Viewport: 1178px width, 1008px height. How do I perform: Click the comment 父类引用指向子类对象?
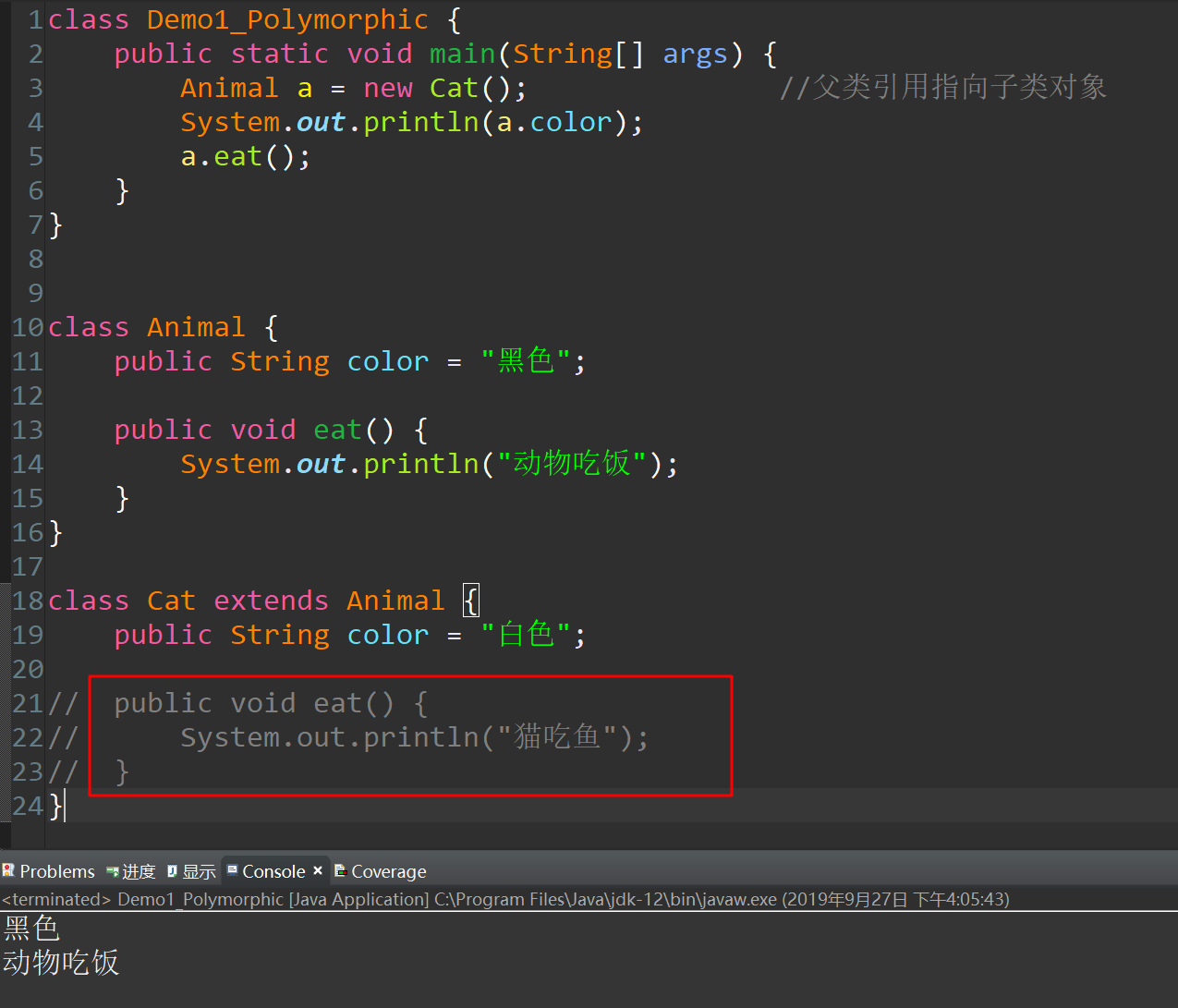942,88
